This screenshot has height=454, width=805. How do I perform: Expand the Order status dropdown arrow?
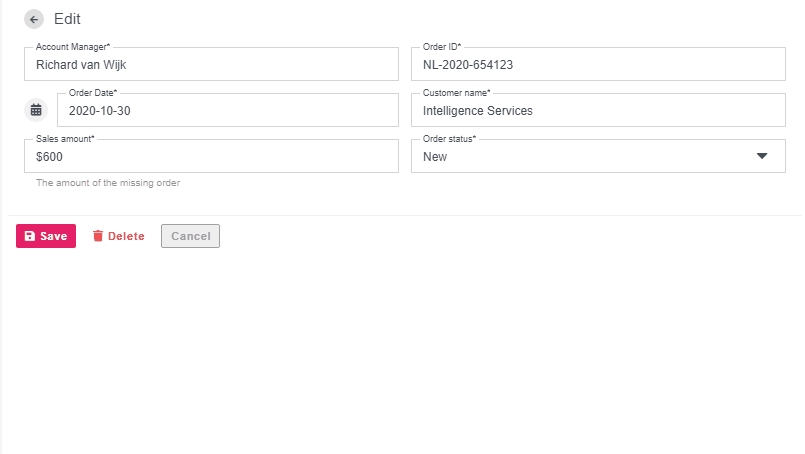tap(762, 156)
